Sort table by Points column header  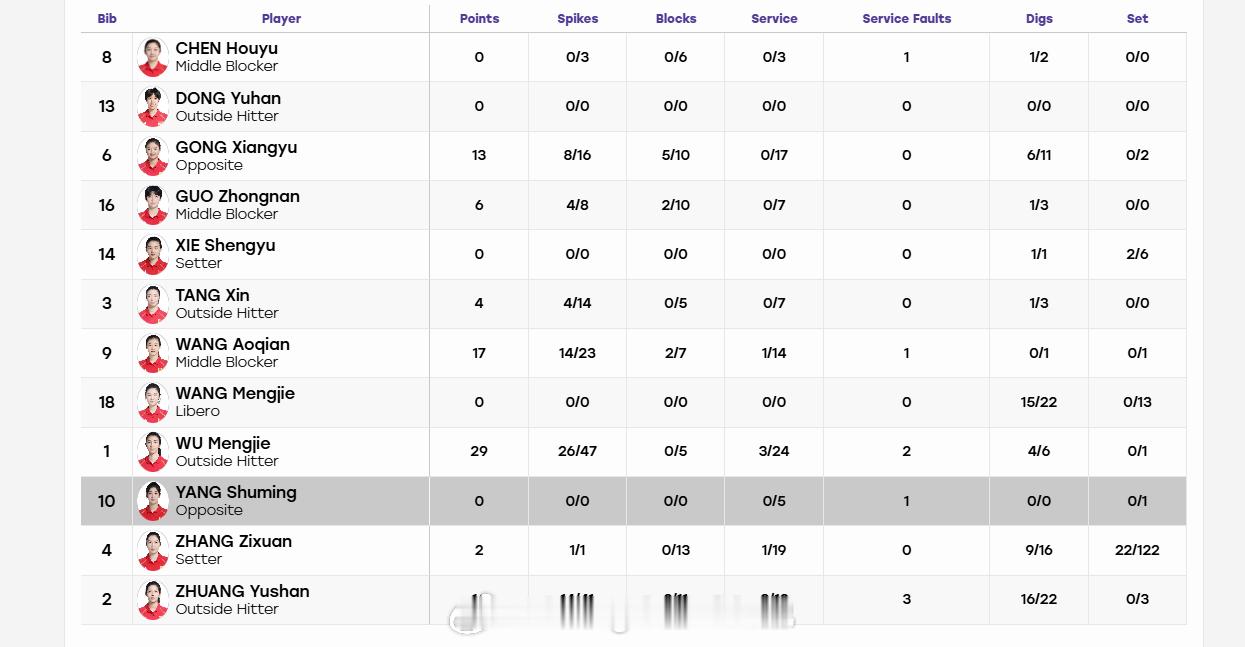click(479, 19)
